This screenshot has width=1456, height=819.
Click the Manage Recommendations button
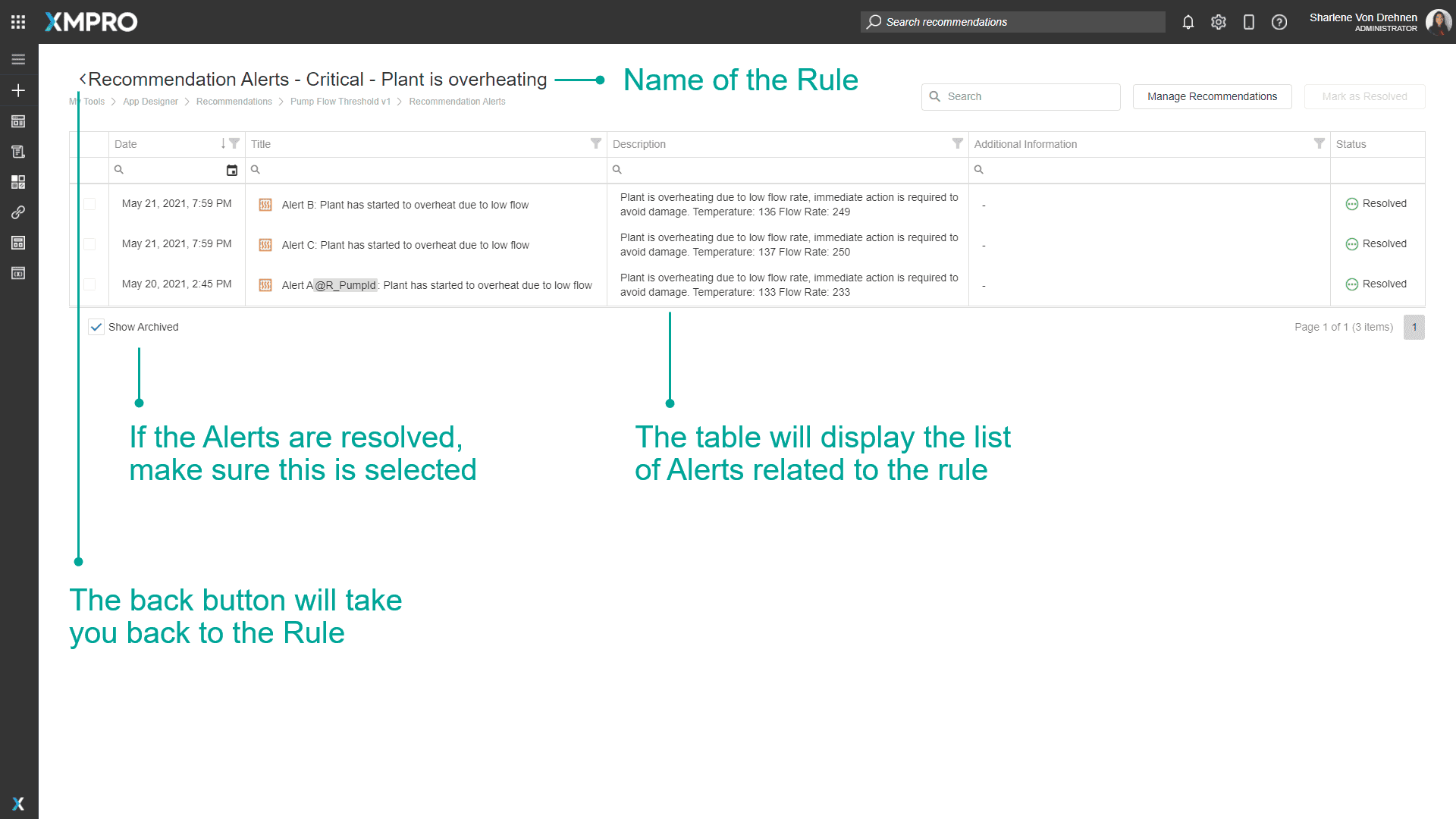pos(1211,96)
